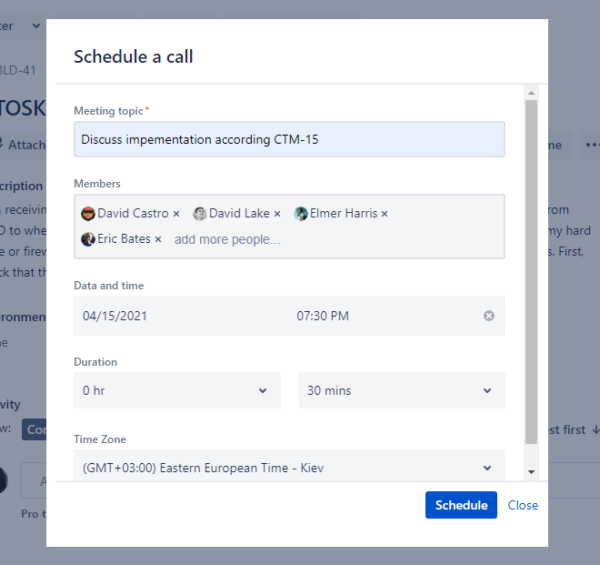
Task: Click David Castro's avatar
Action: click(x=88, y=213)
